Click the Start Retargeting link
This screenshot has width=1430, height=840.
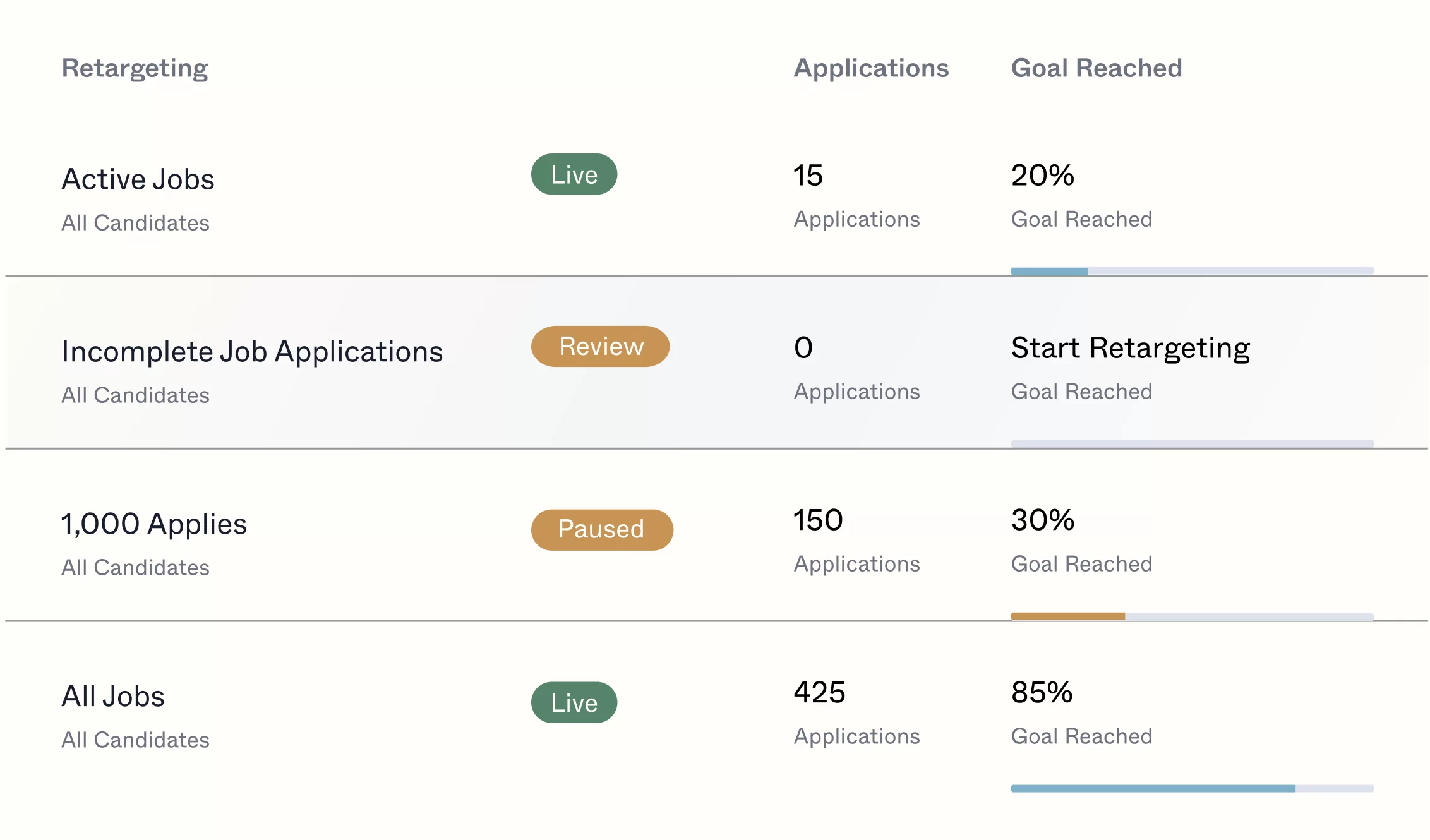[x=1130, y=348]
